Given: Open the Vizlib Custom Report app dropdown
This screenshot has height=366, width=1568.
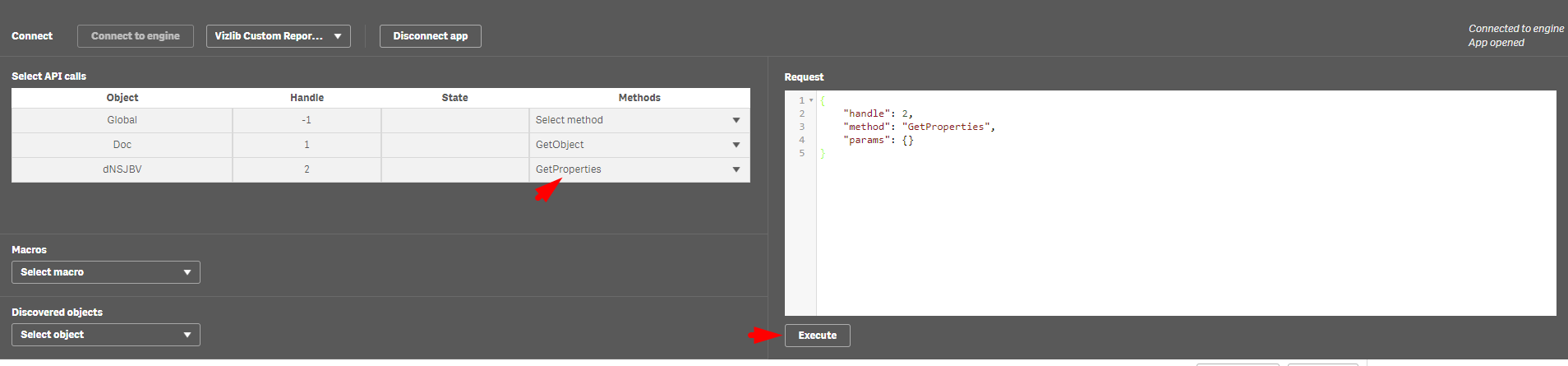Looking at the screenshot, I should tap(279, 36).
